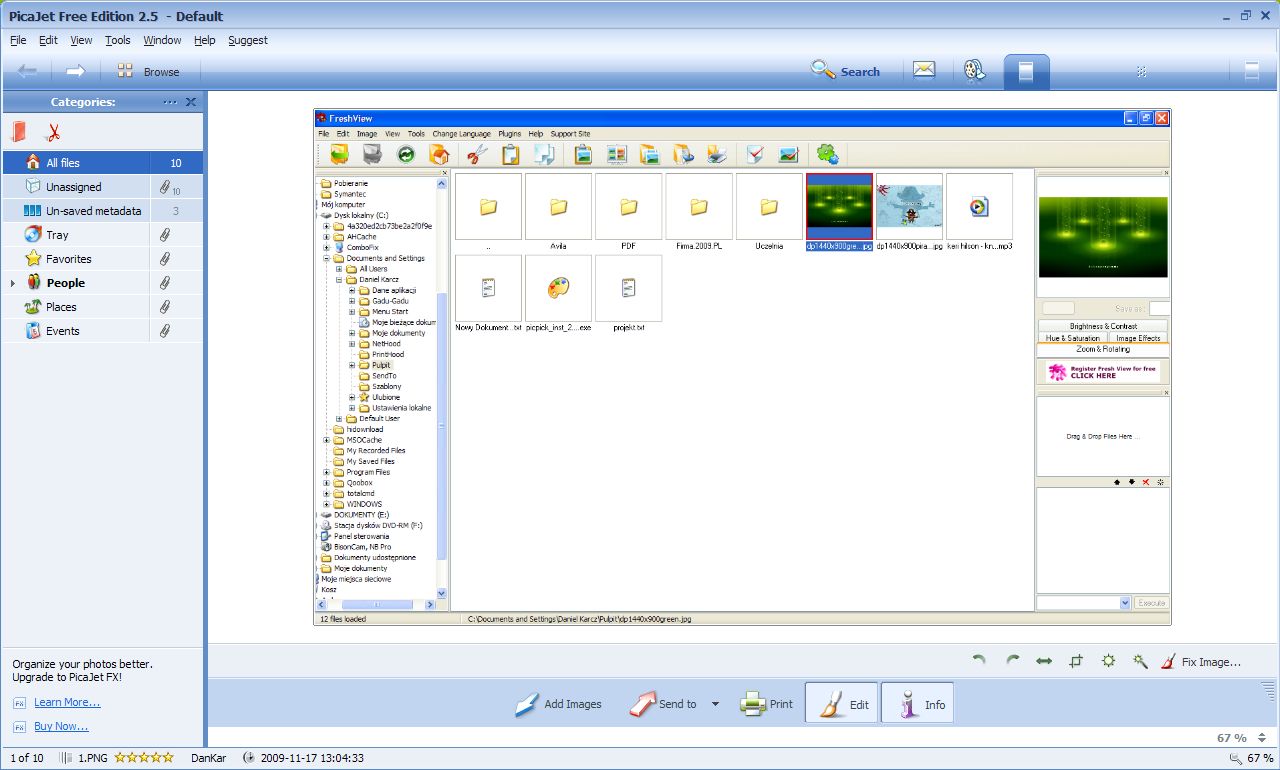The image size is (1280, 770).
Task: Click the Search magnifier button
Action: click(x=845, y=71)
